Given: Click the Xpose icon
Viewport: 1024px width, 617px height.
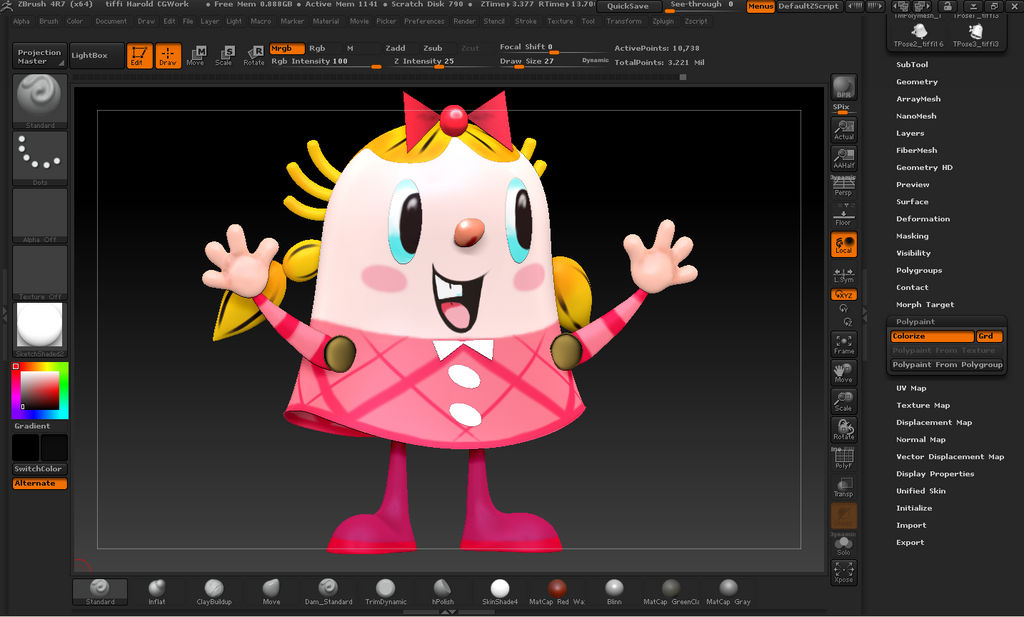Looking at the screenshot, I should point(844,572).
